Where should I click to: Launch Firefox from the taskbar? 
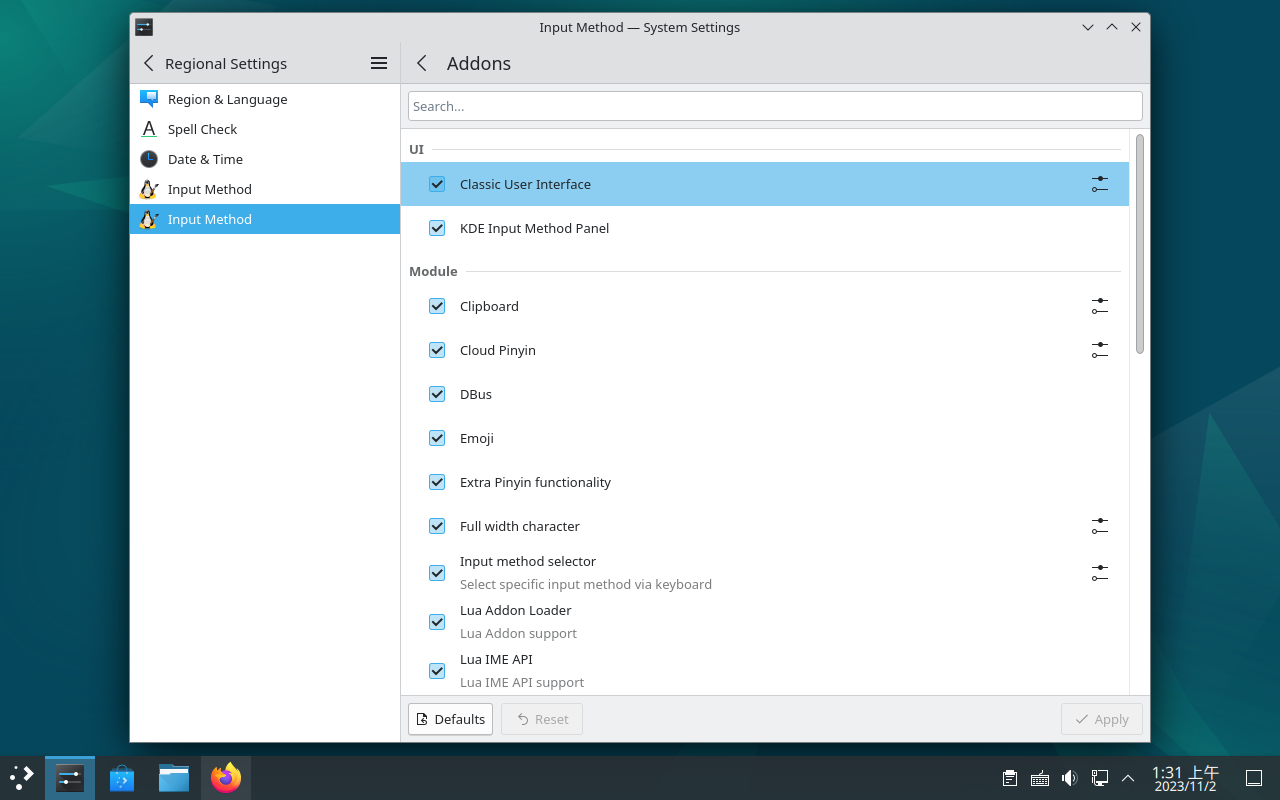[x=226, y=777]
